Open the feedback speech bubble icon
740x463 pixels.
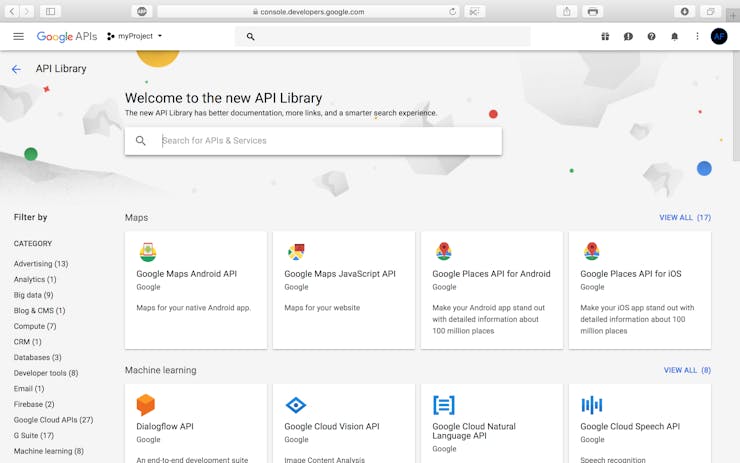(x=628, y=36)
